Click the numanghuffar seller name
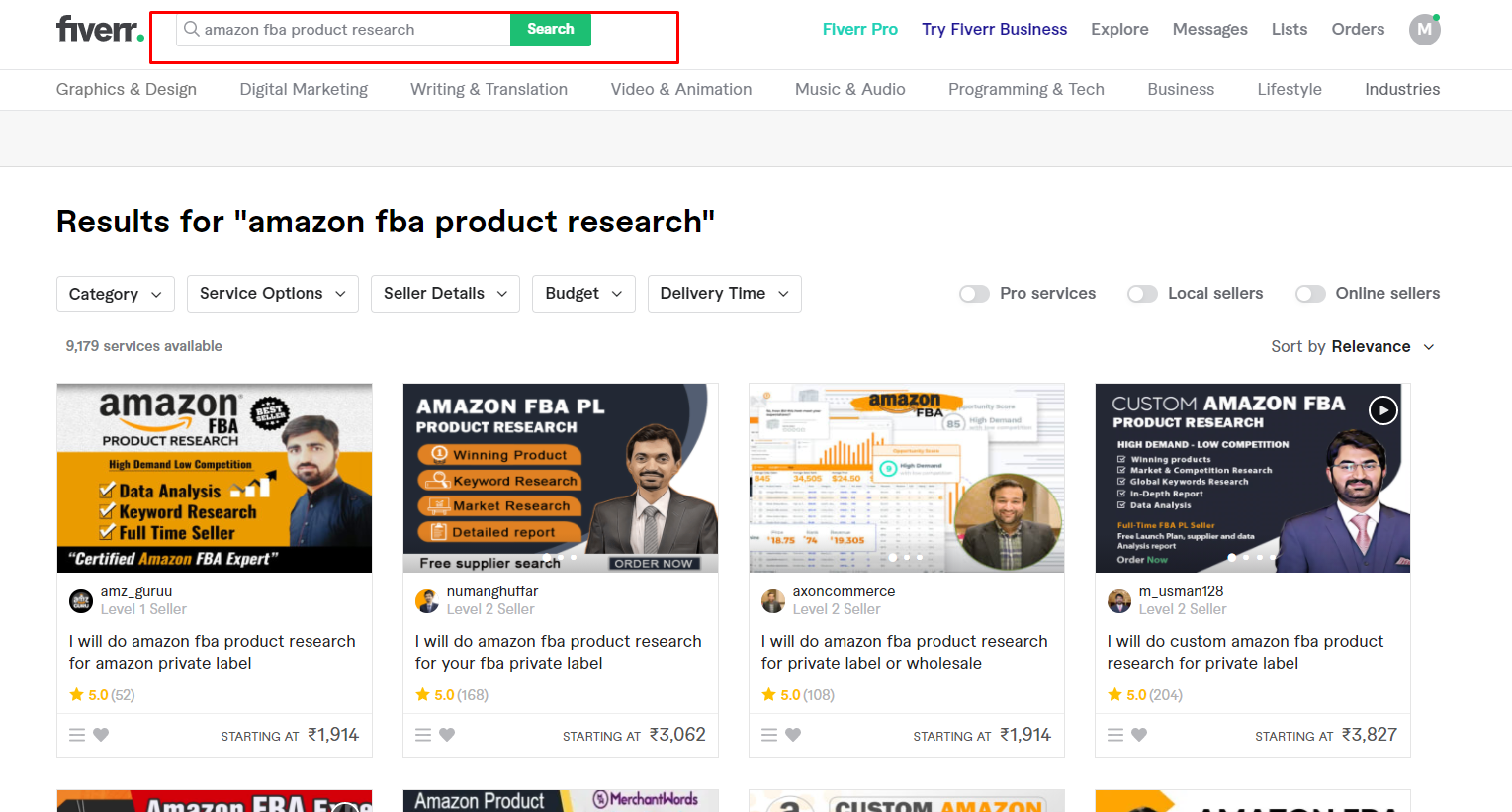This screenshot has width=1512, height=812. pos(492,591)
